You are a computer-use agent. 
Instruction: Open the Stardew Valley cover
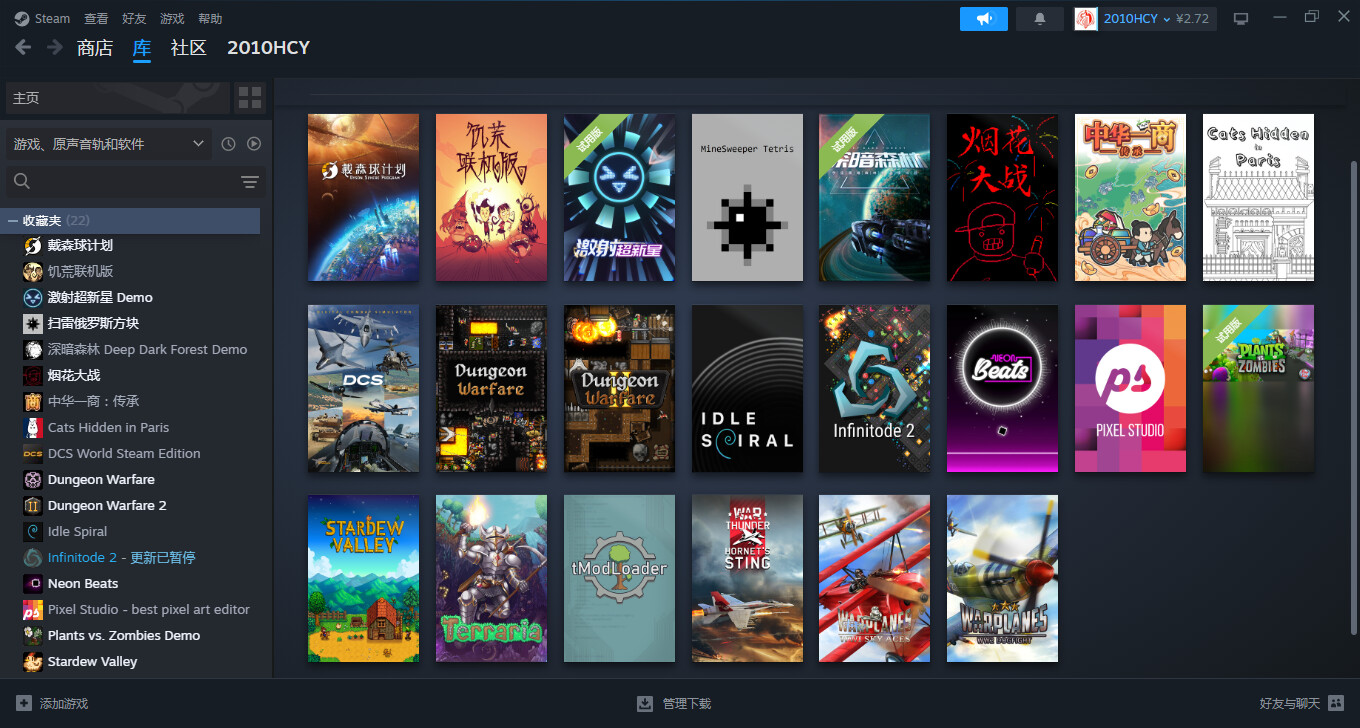click(x=363, y=578)
